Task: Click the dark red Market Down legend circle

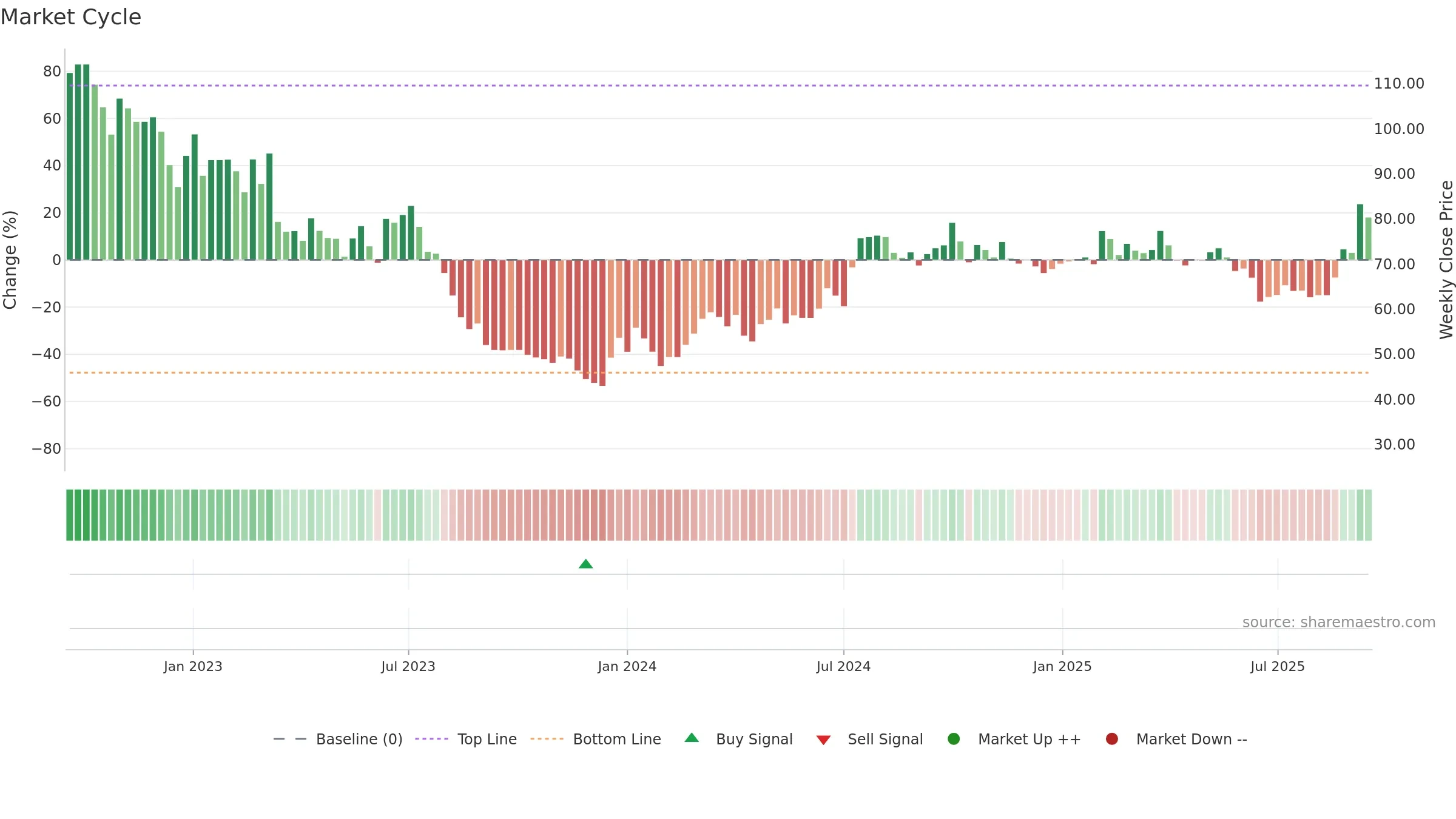Action: [x=1112, y=739]
